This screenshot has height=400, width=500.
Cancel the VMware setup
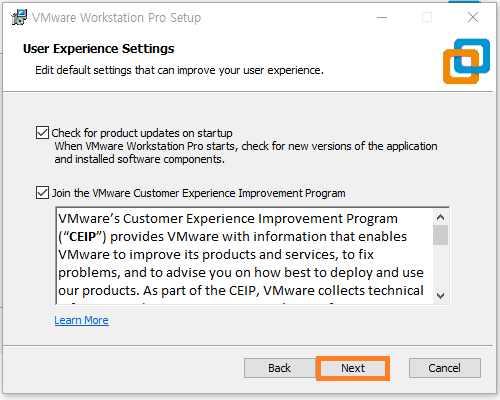445,368
